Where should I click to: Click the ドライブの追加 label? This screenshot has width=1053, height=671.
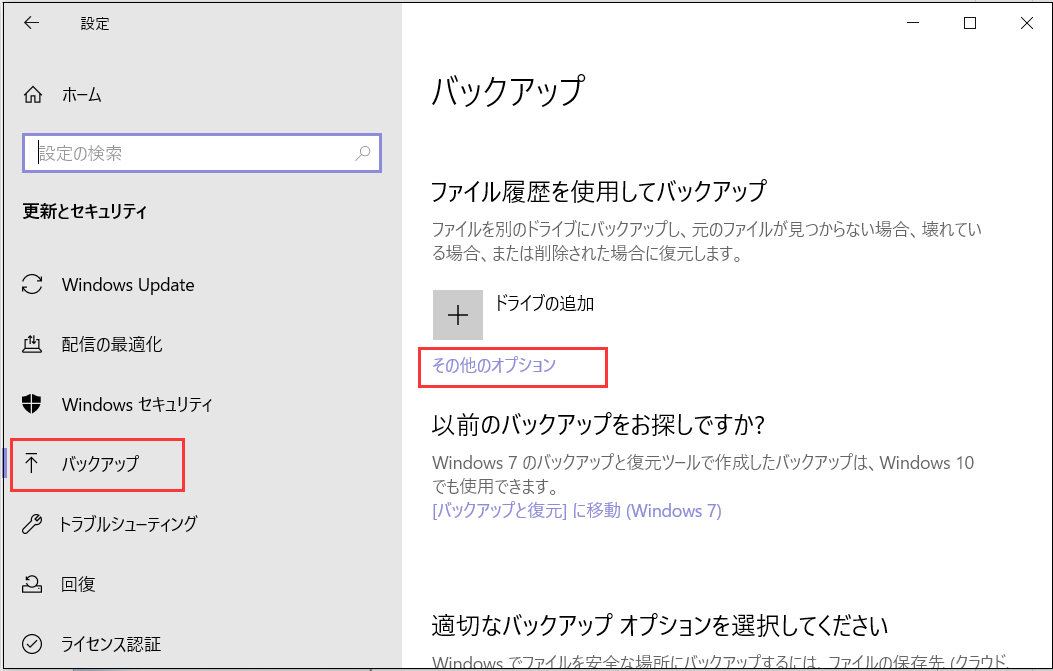(x=545, y=303)
